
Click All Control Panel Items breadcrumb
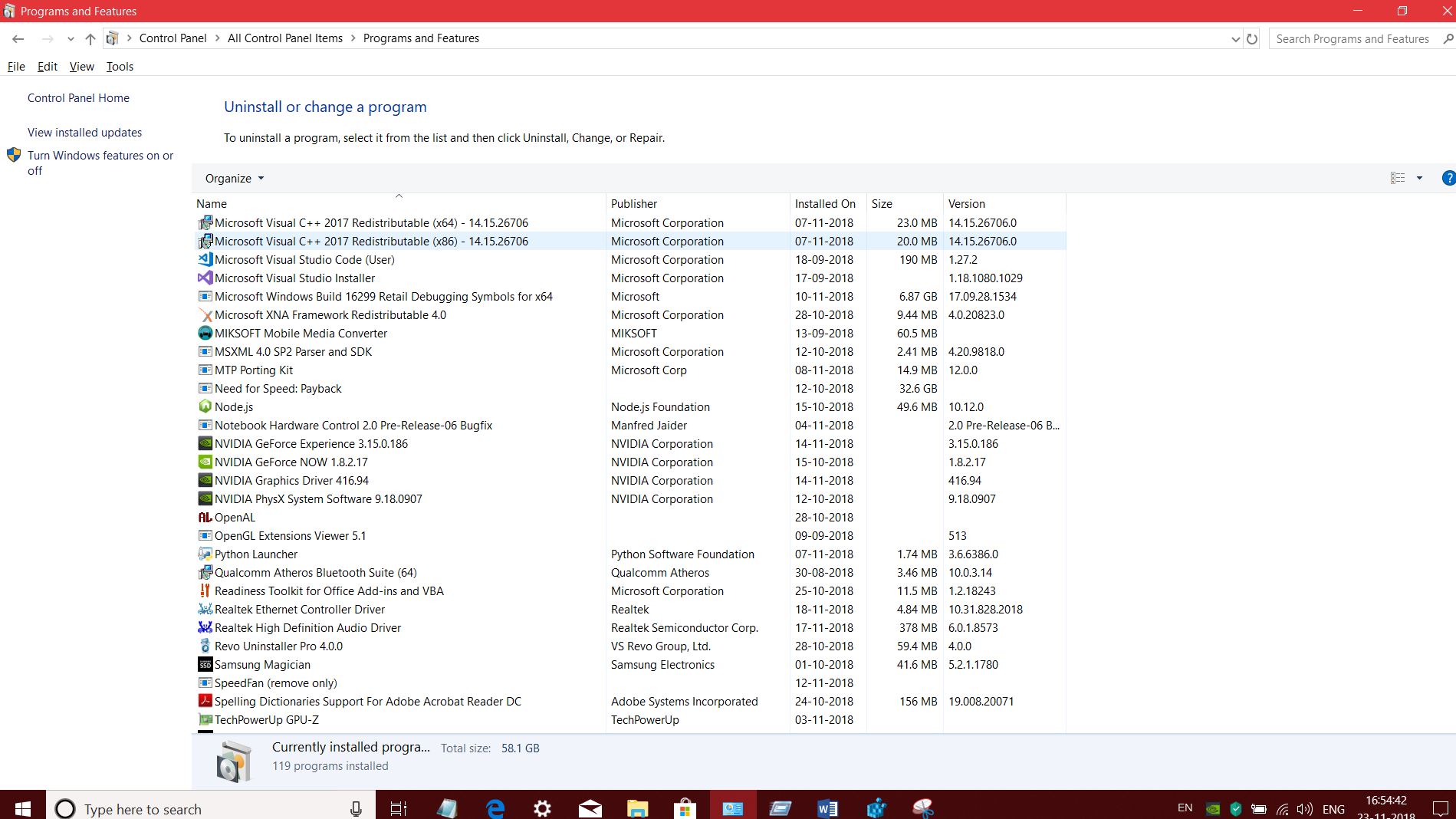[x=285, y=38]
